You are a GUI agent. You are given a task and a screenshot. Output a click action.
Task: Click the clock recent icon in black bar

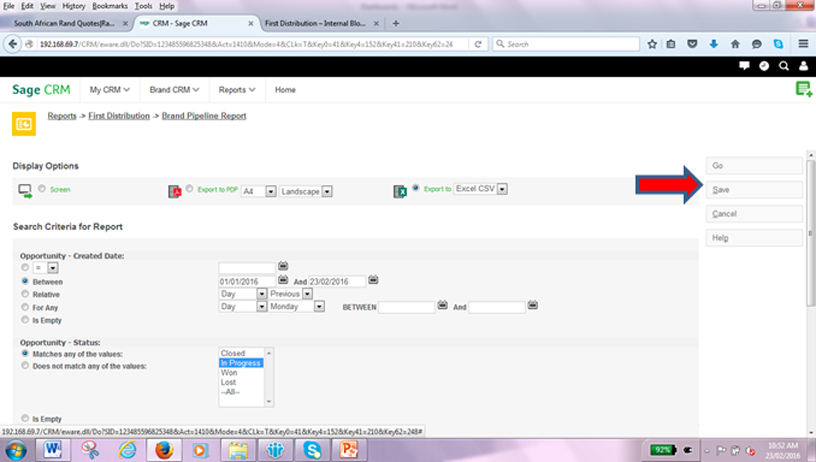tap(764, 66)
